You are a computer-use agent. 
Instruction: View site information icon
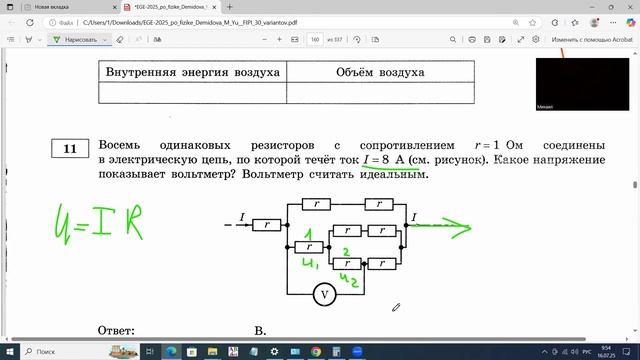click(x=53, y=23)
